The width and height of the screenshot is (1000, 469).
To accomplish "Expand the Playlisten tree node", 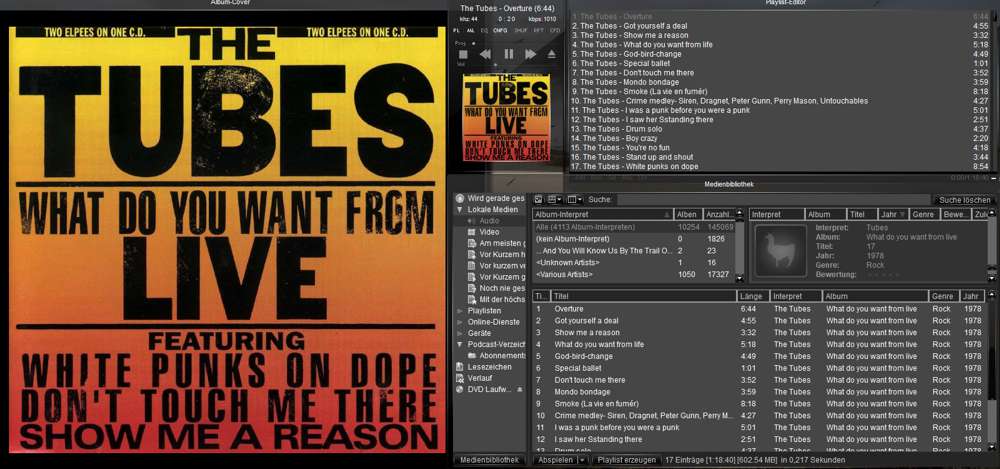I will point(460,311).
